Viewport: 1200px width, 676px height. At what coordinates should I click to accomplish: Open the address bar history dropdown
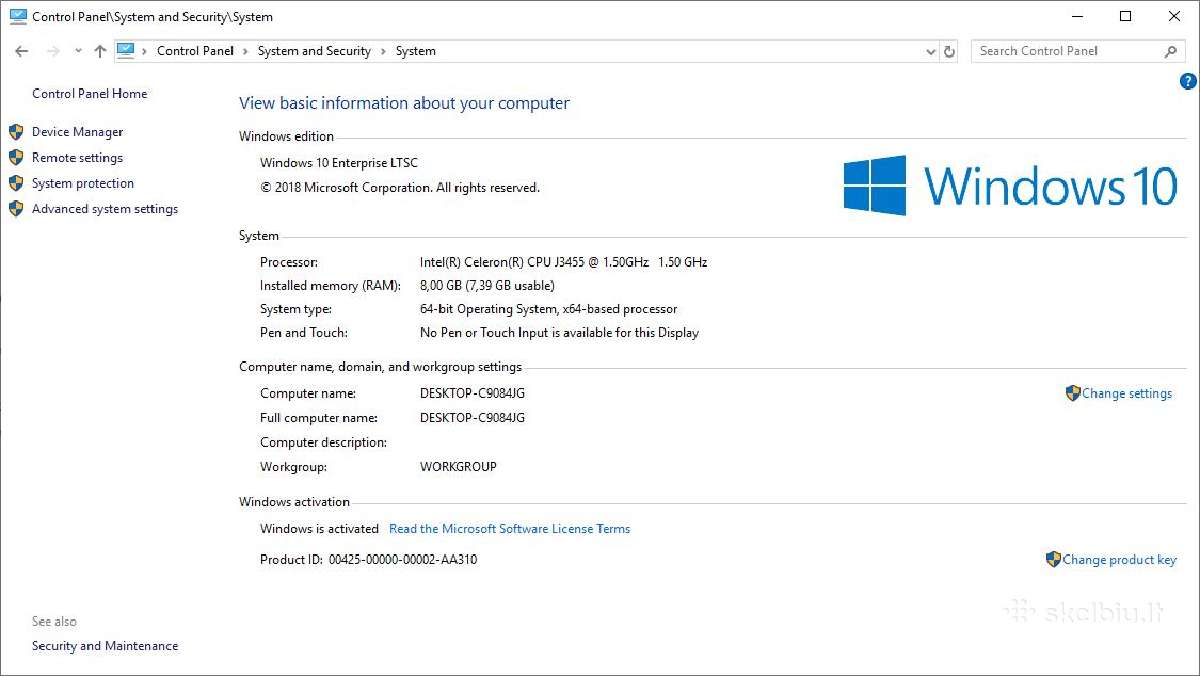[x=931, y=51]
